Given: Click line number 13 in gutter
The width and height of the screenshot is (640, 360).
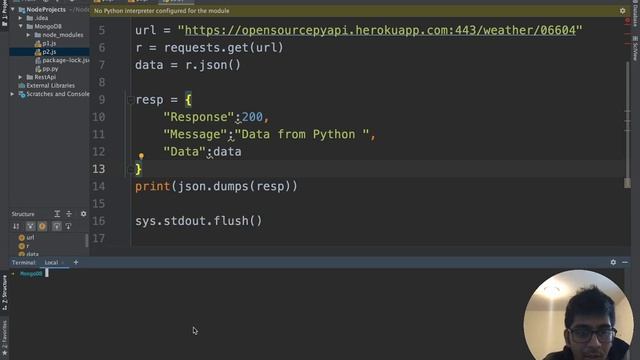Looking at the screenshot, I should (x=98, y=169).
